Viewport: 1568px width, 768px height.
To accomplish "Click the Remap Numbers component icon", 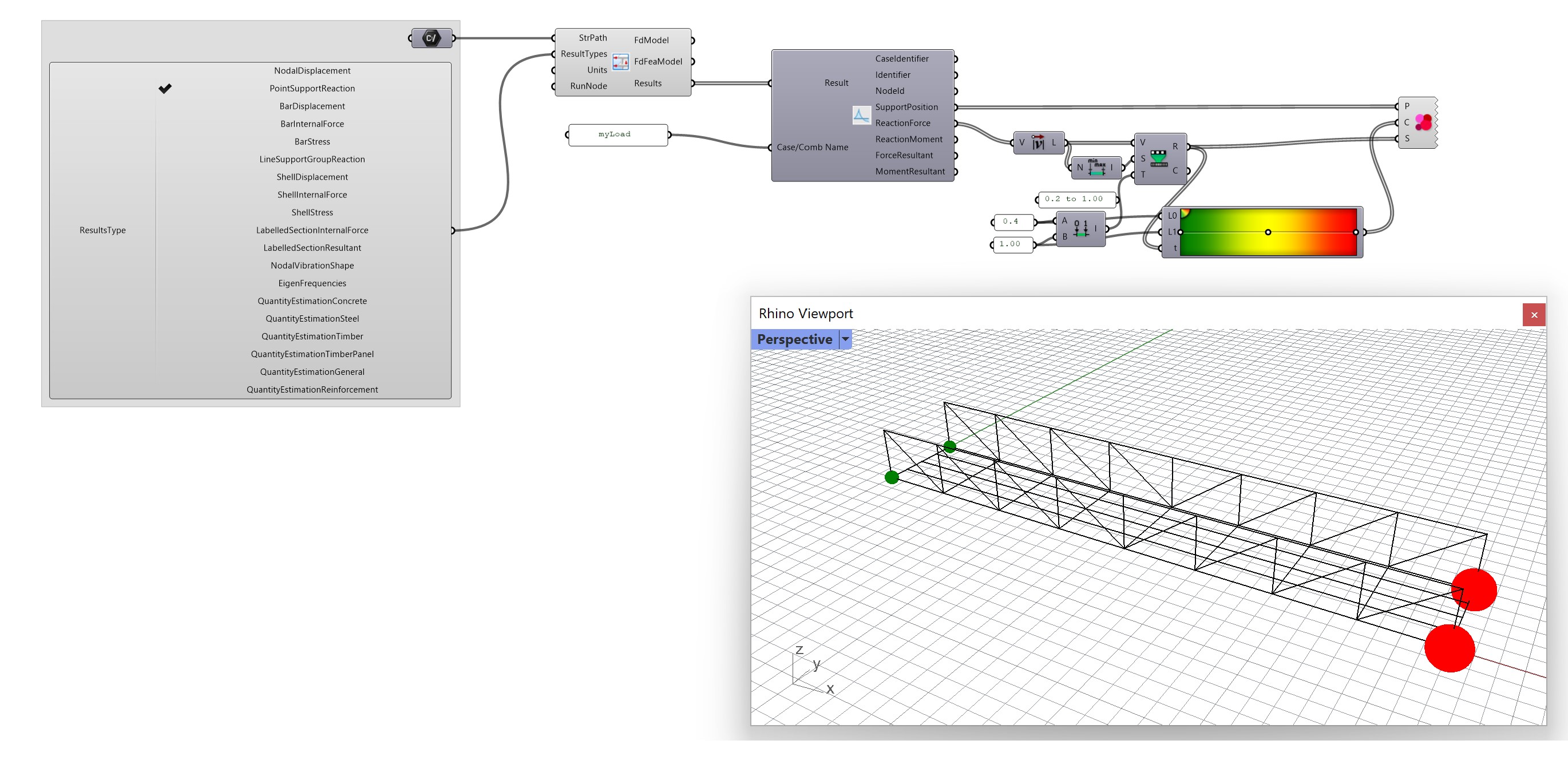I will pyautogui.click(x=1158, y=158).
